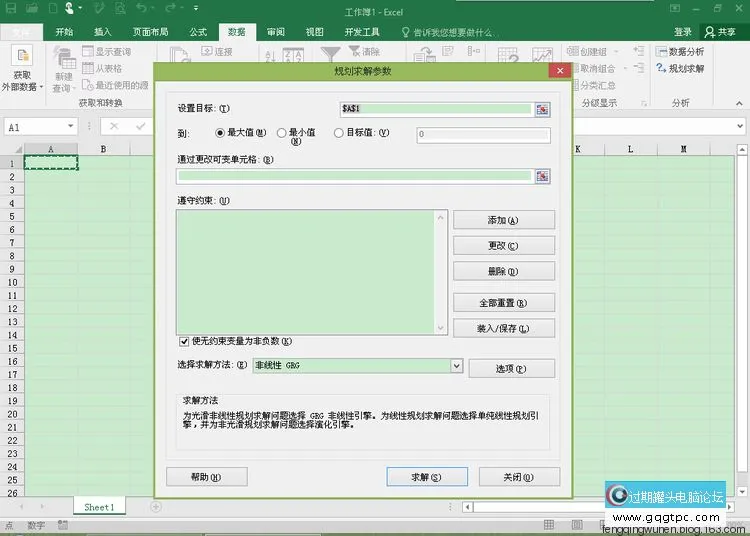
Task: Click the 关闭 button in dialog
Action: [x=519, y=477]
